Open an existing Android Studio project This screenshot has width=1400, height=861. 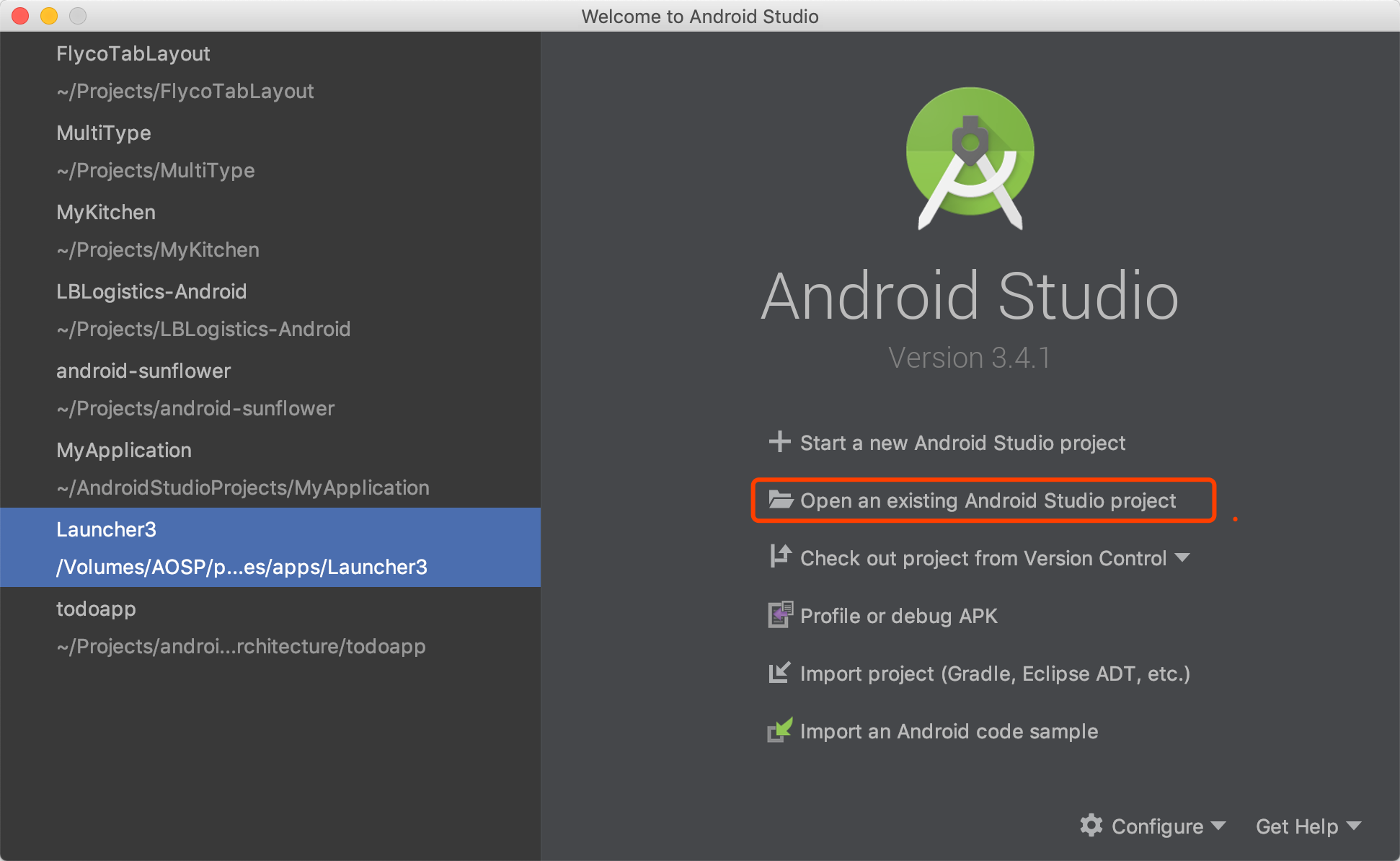pyautogui.click(x=988, y=500)
